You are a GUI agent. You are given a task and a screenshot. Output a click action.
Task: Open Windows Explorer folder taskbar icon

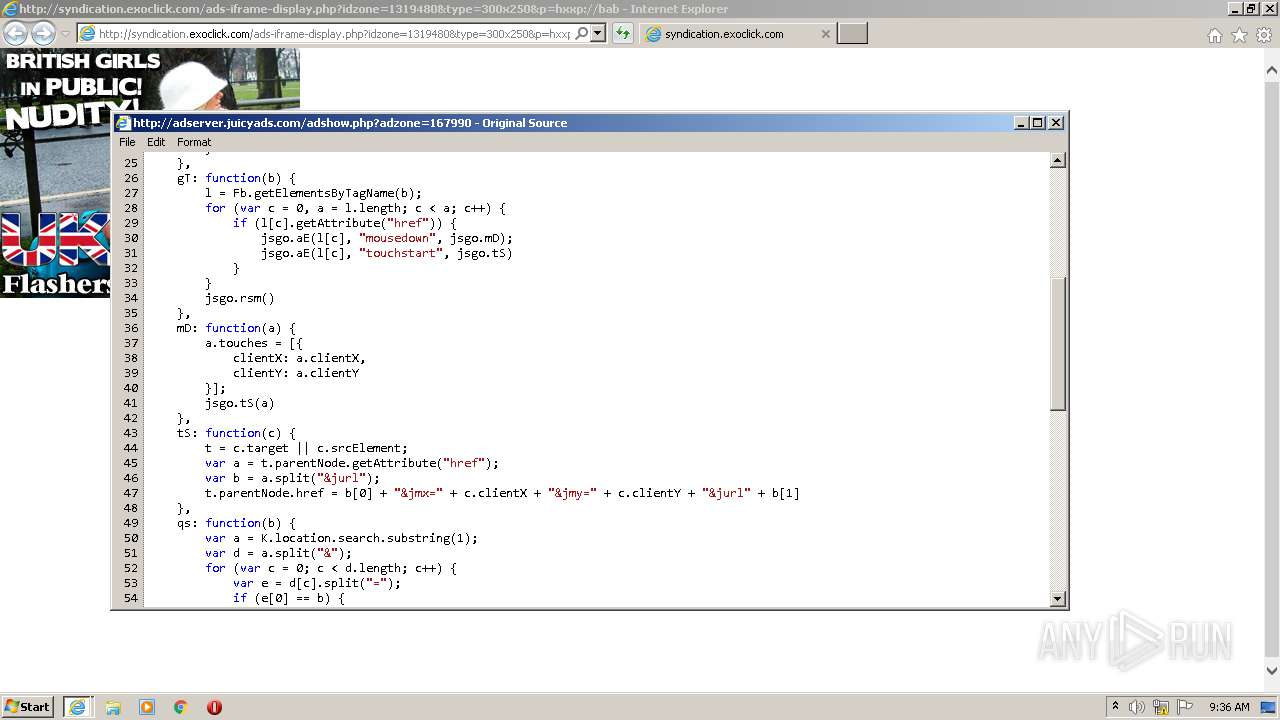coord(113,707)
